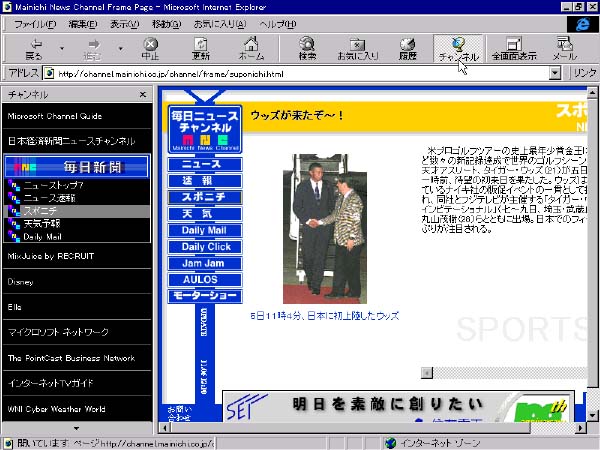Click the Jam Jam page button
The image size is (600, 450).
[205, 263]
